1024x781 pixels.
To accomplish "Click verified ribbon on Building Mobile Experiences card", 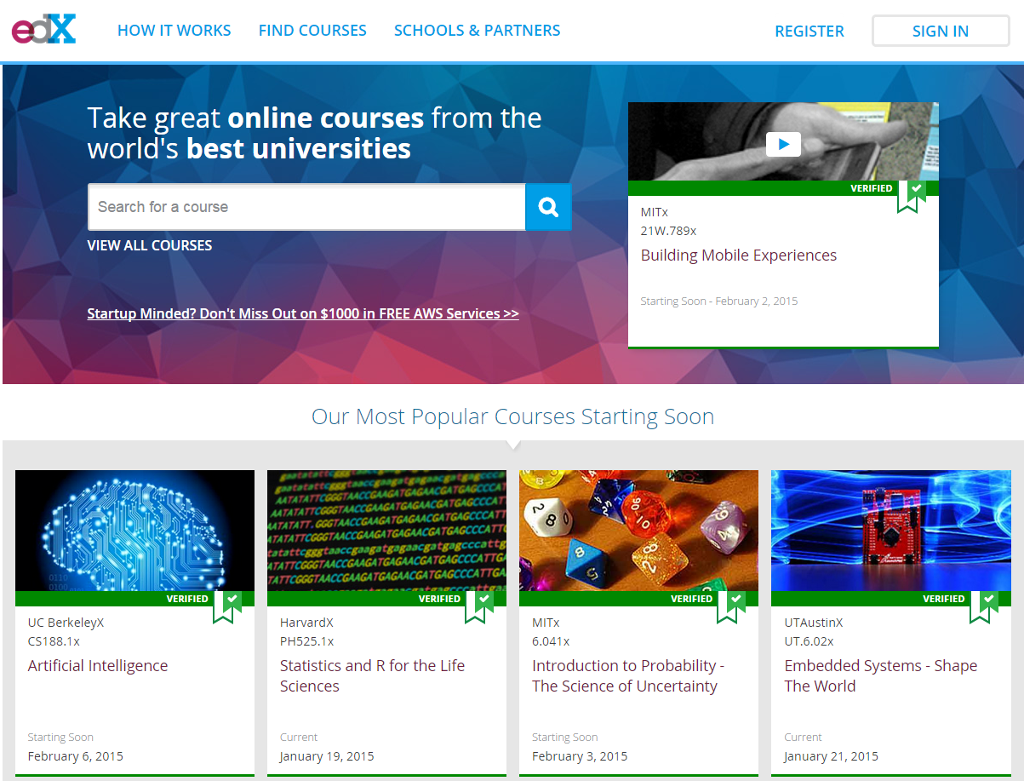I will click(x=912, y=197).
